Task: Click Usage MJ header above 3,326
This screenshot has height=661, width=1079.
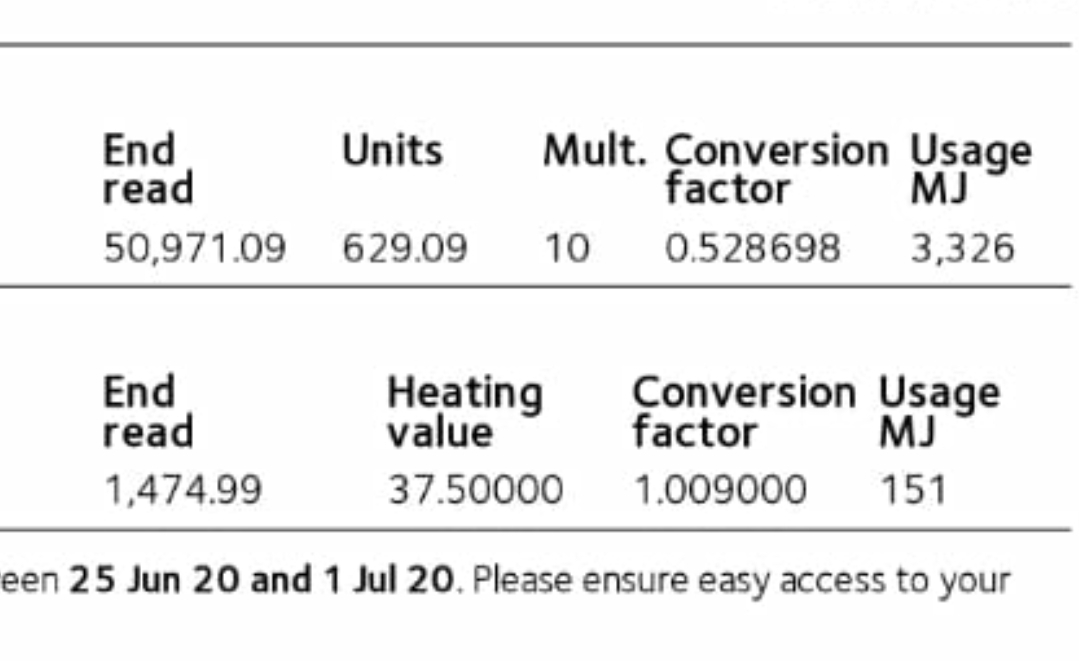Action: (x=969, y=169)
